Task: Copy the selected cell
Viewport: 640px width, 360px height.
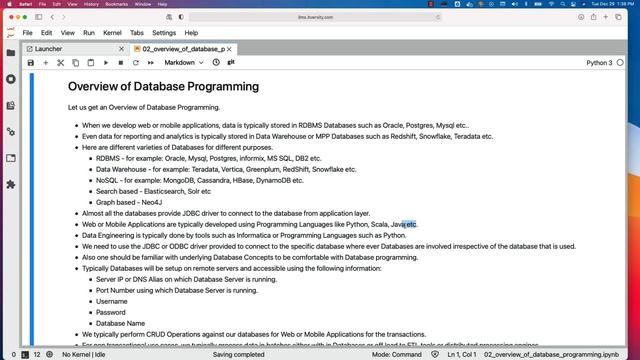Action: (x=76, y=63)
